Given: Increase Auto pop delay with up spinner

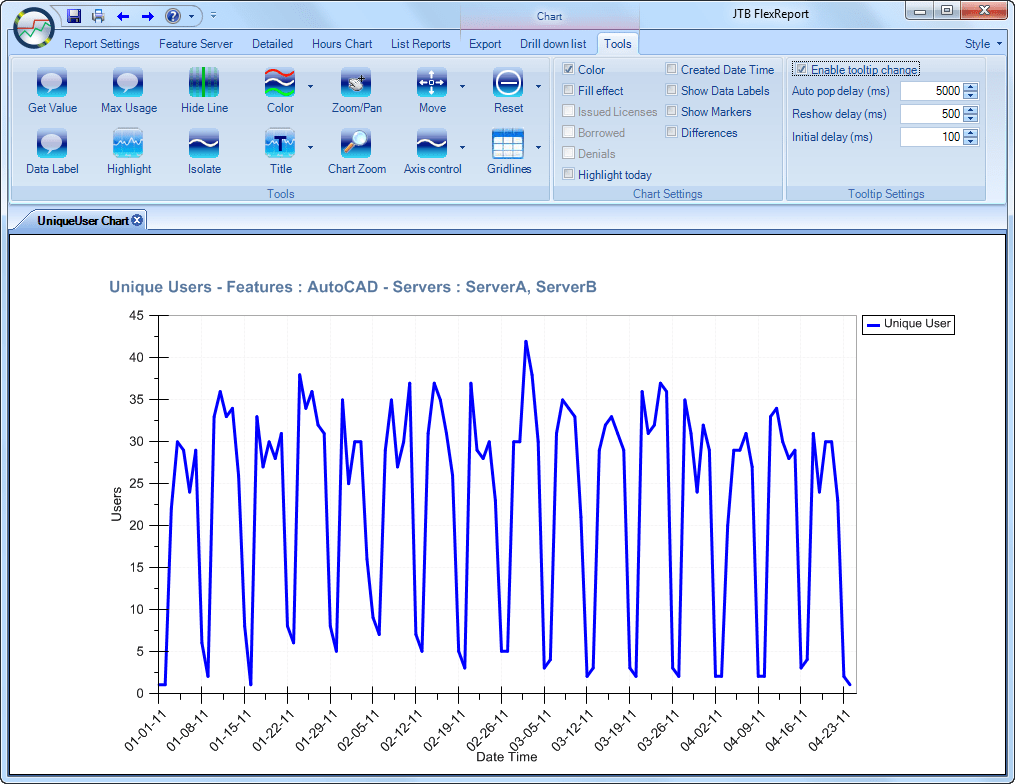Looking at the screenshot, I should (x=970, y=87).
